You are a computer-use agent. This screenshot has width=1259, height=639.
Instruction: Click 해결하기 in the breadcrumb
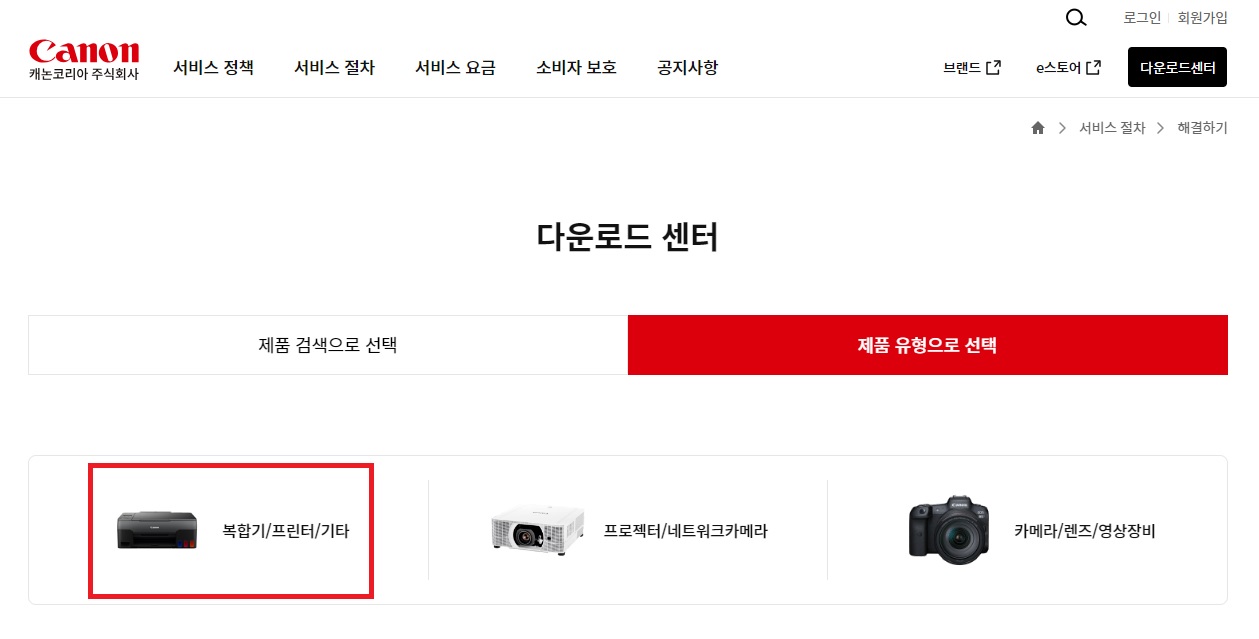[1202, 127]
